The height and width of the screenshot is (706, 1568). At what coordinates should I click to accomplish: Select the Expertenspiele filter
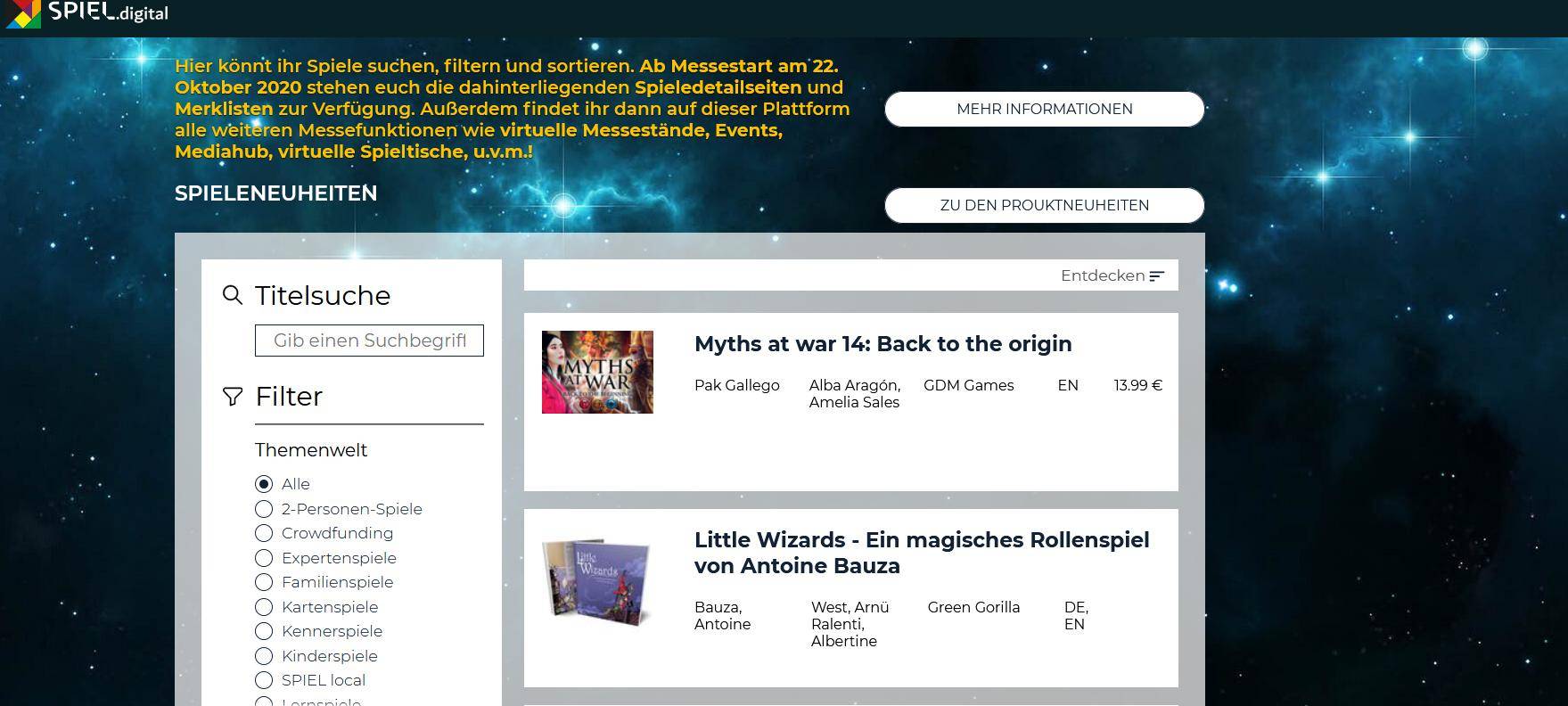click(264, 558)
